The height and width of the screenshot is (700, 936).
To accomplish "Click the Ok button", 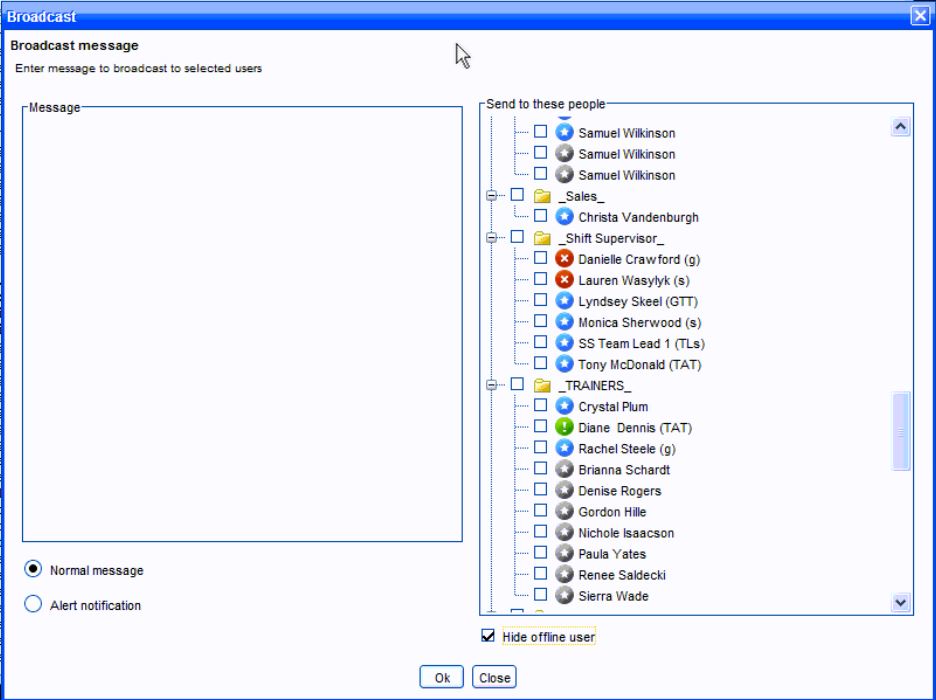I will (441, 677).
